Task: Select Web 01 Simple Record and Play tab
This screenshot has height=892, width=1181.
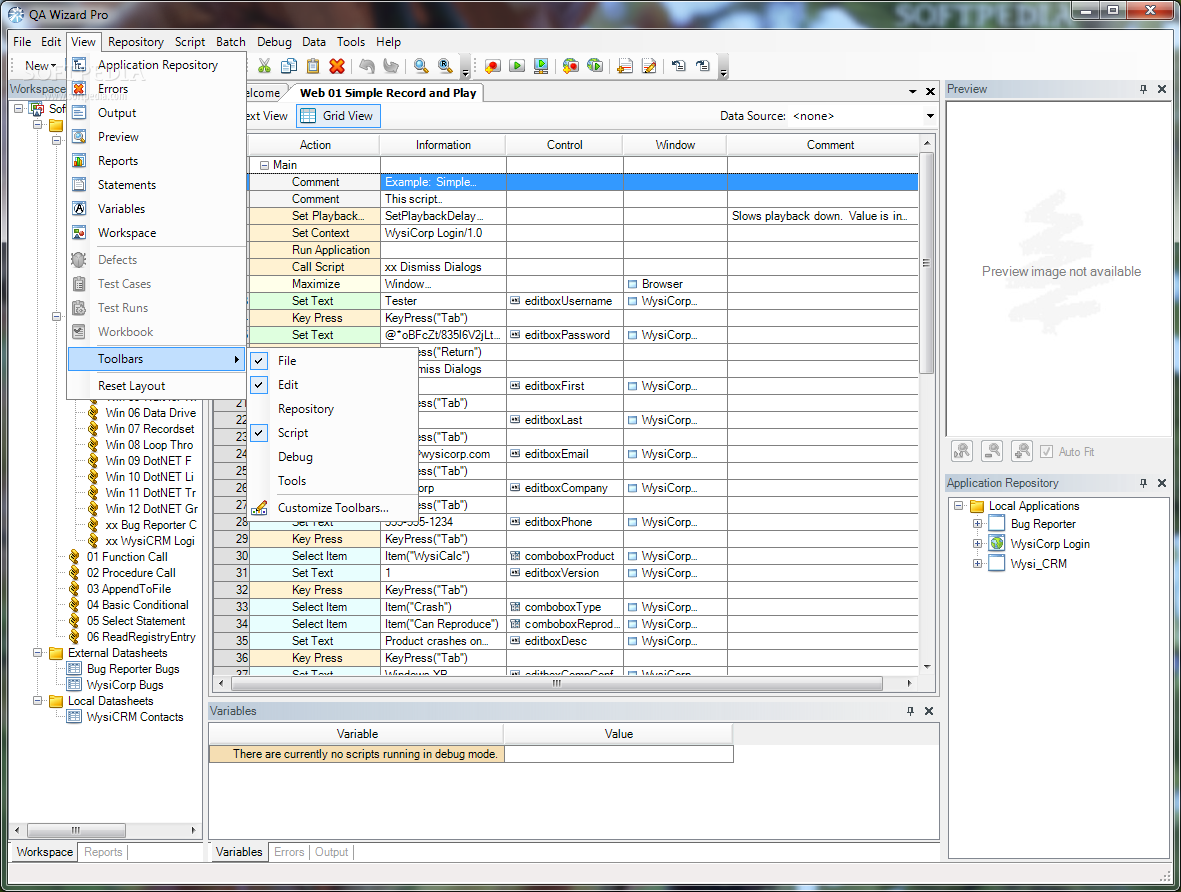Action: pyautogui.click(x=388, y=93)
